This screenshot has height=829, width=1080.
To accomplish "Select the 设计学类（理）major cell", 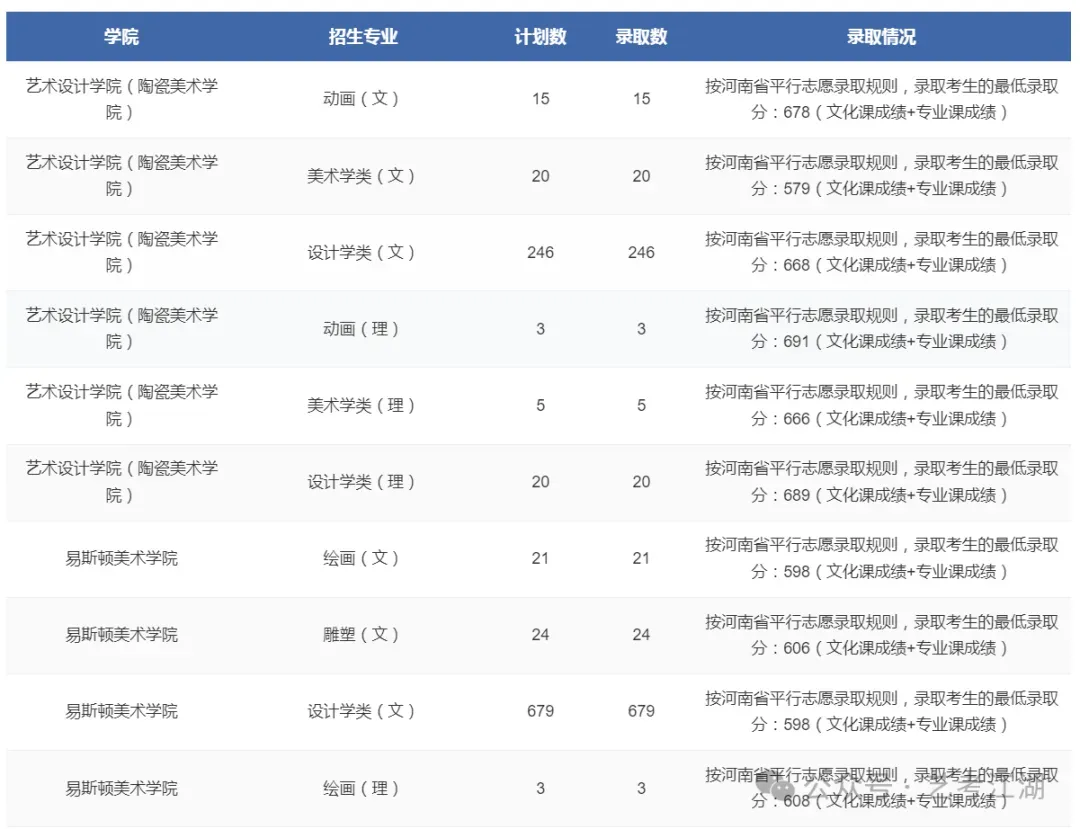I will pyautogui.click(x=361, y=481).
